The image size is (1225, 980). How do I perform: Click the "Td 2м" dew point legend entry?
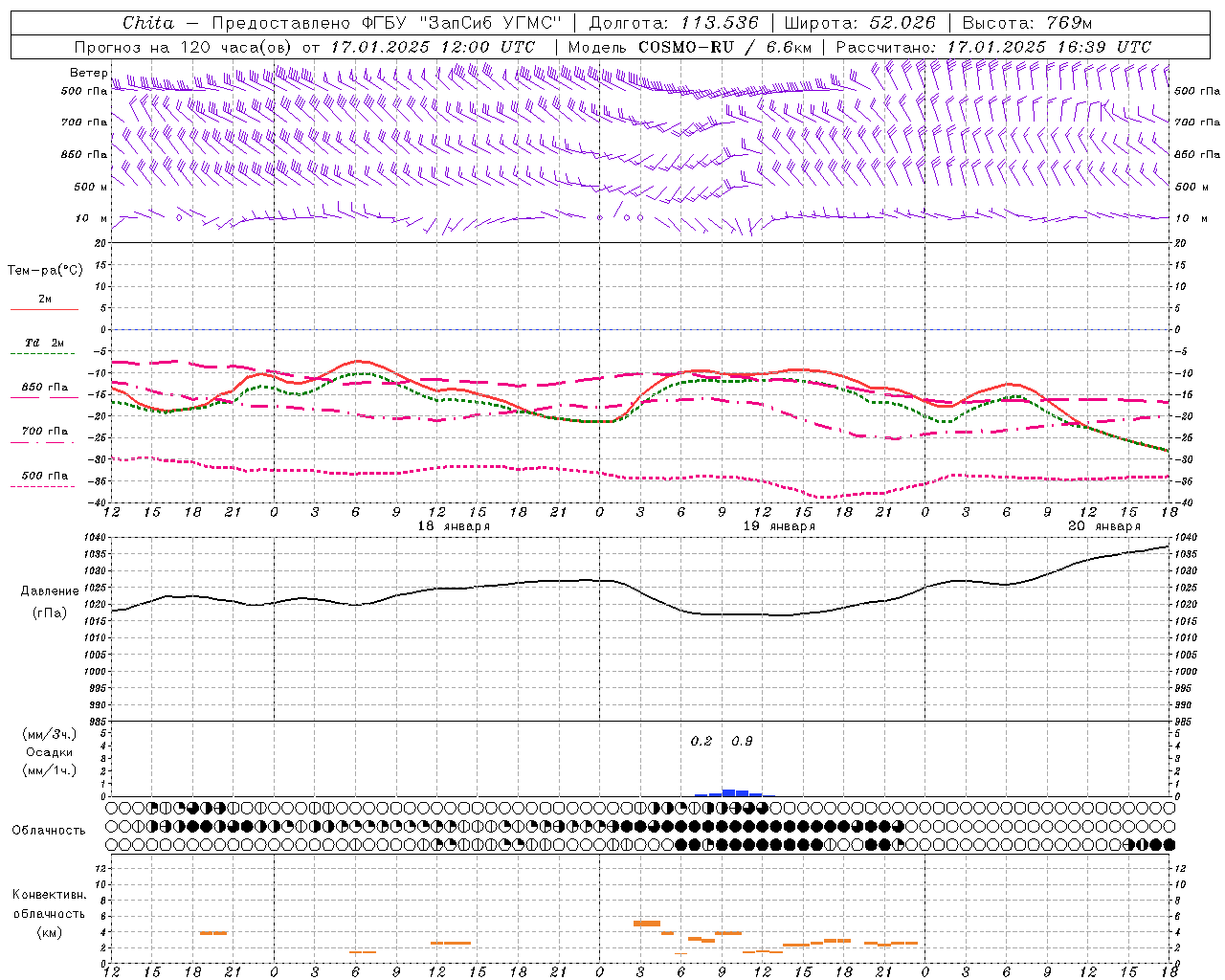[44, 343]
